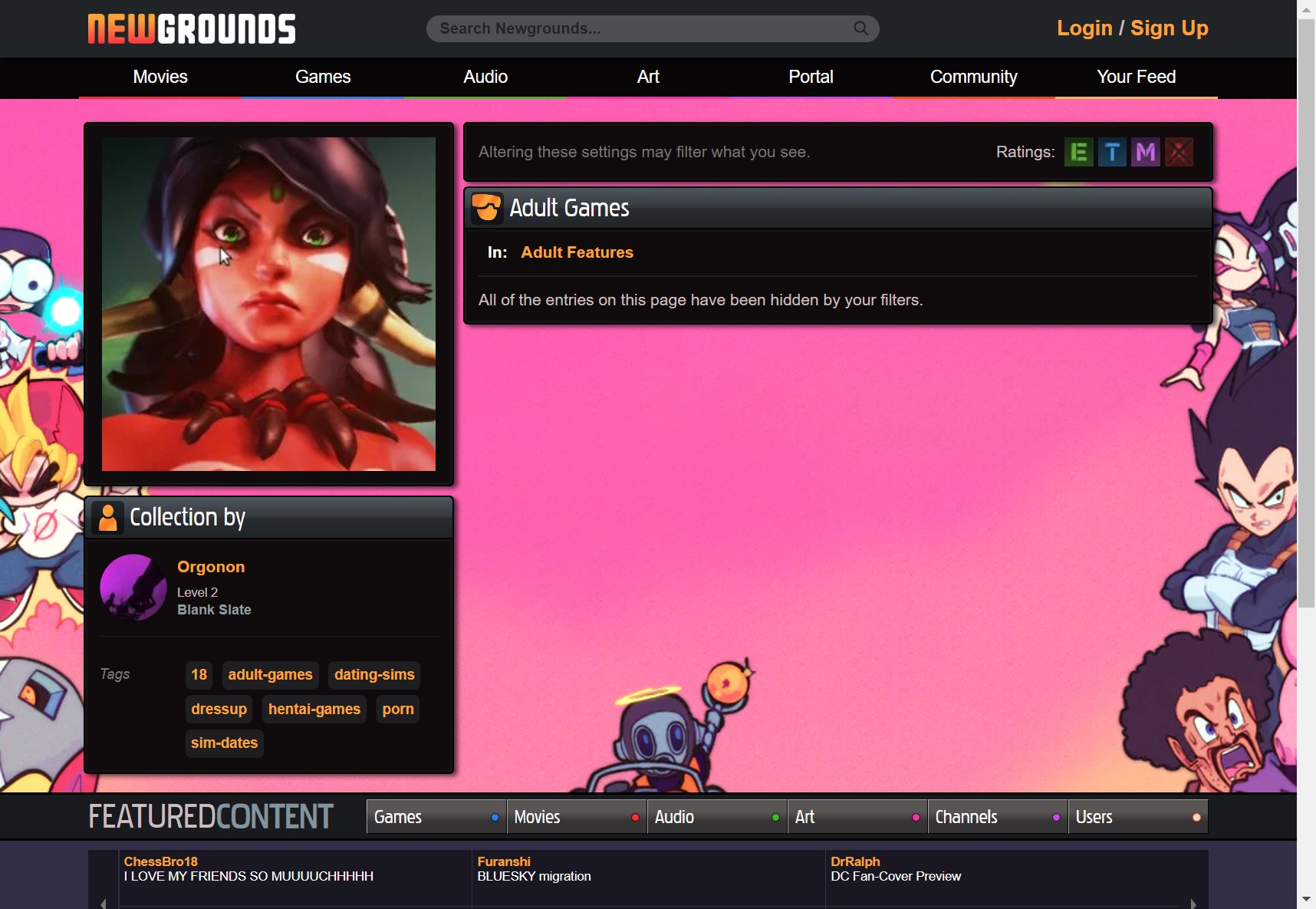Select the Channels featured content tab
This screenshot has height=909, width=1316.
click(x=966, y=816)
